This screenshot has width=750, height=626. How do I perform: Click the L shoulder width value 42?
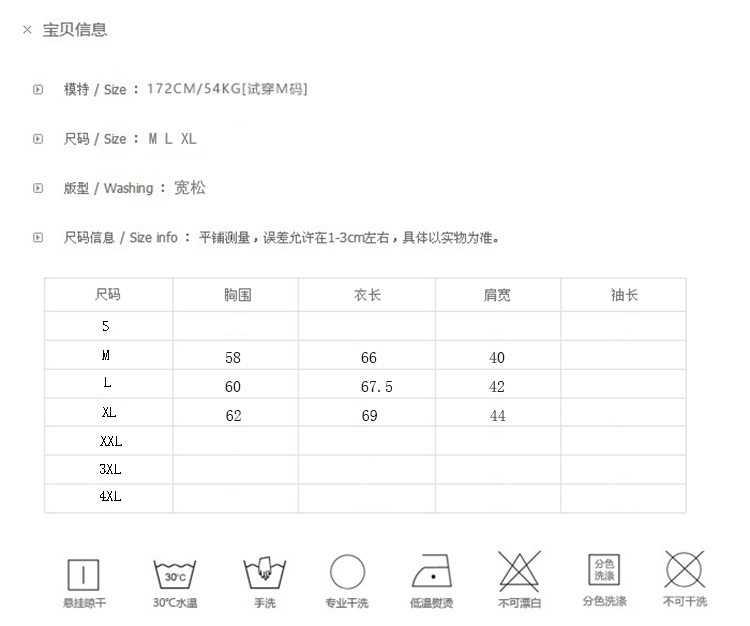click(x=497, y=386)
